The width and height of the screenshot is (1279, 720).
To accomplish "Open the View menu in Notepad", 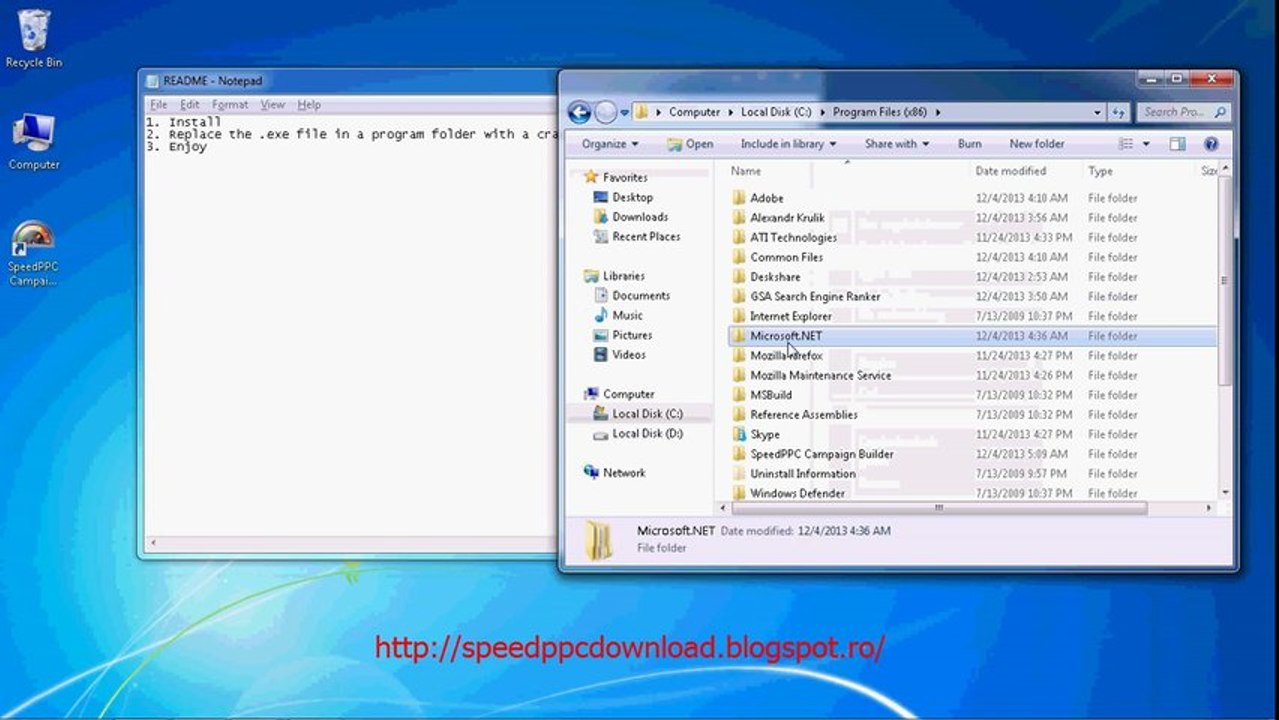I will [273, 104].
